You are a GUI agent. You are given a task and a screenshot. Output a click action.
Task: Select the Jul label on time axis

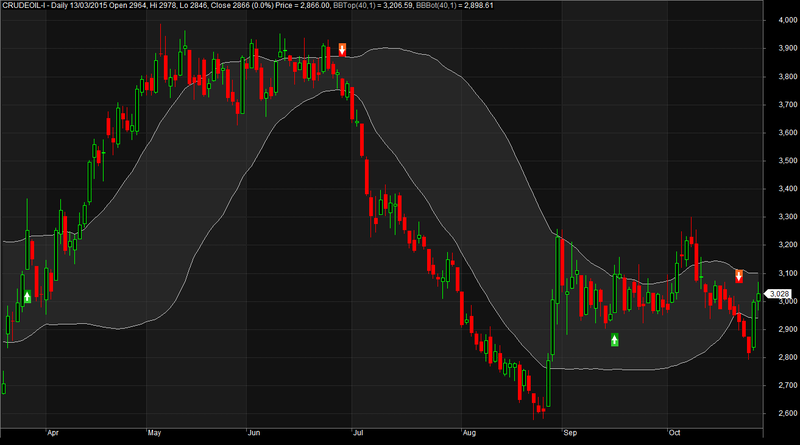tap(358, 433)
